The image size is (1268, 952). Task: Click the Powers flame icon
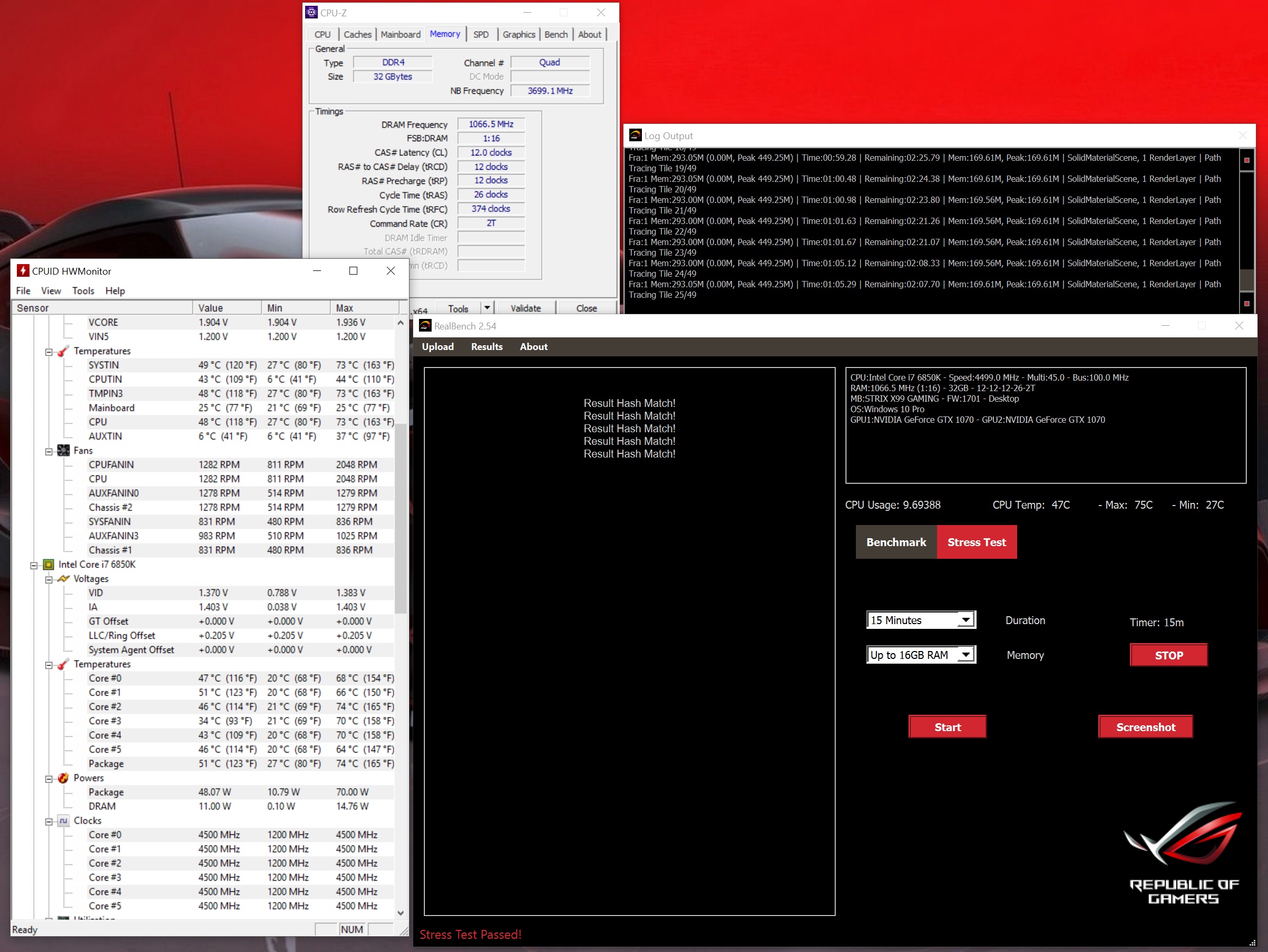(64, 778)
